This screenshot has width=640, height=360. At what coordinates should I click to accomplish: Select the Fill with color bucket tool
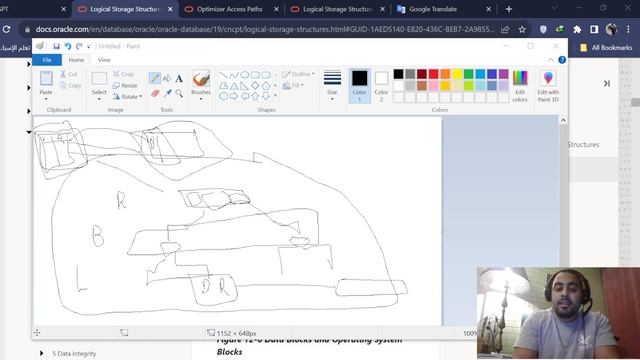pyautogui.click(x=167, y=78)
